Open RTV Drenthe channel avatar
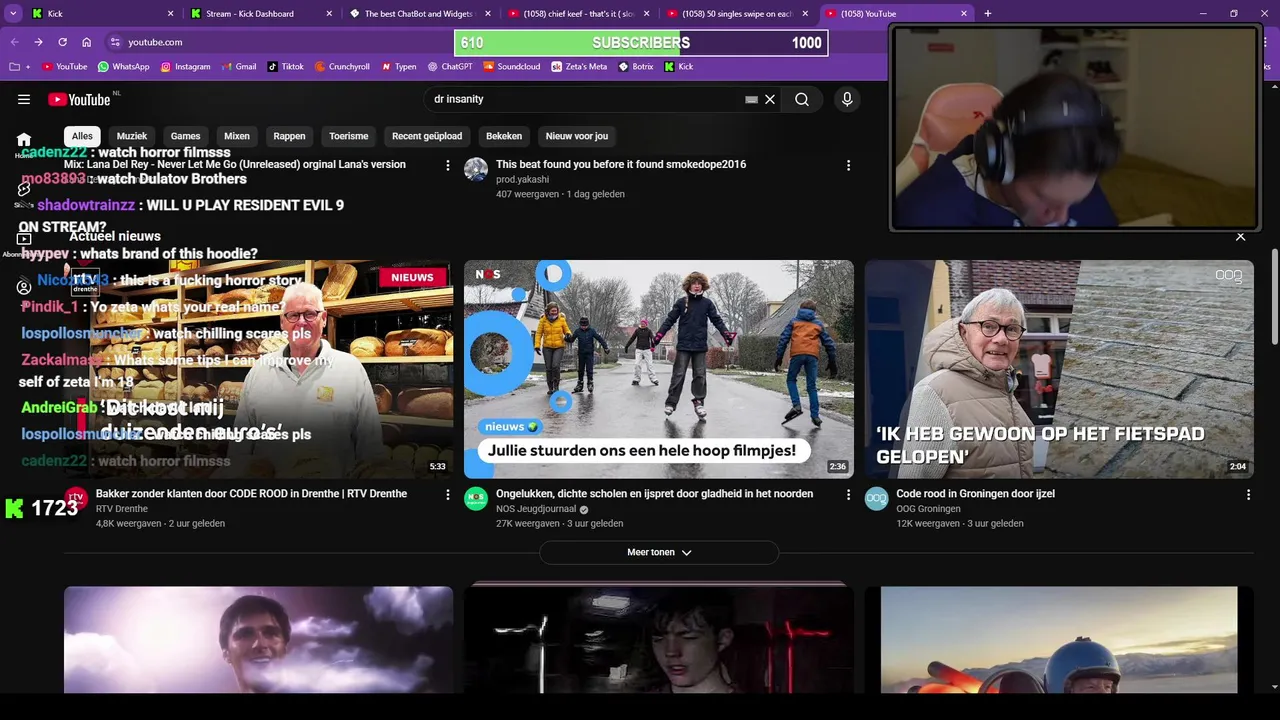 point(76,498)
